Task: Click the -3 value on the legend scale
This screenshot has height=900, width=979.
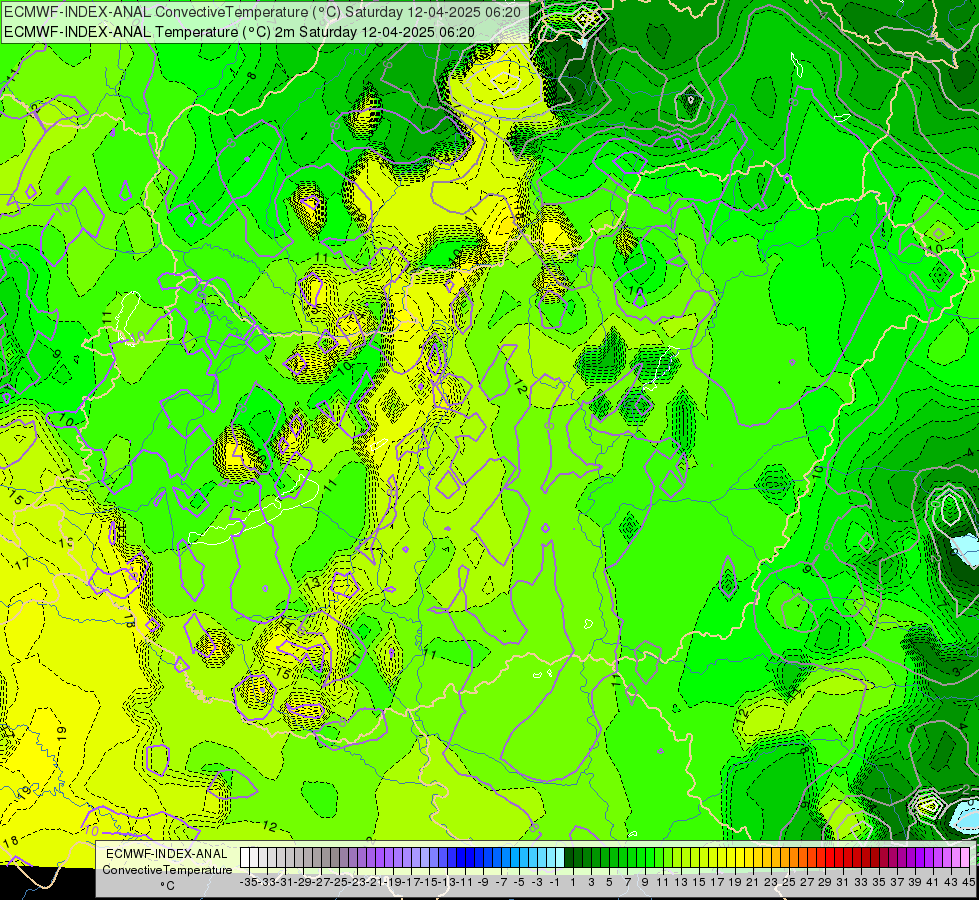Action: click(537, 882)
